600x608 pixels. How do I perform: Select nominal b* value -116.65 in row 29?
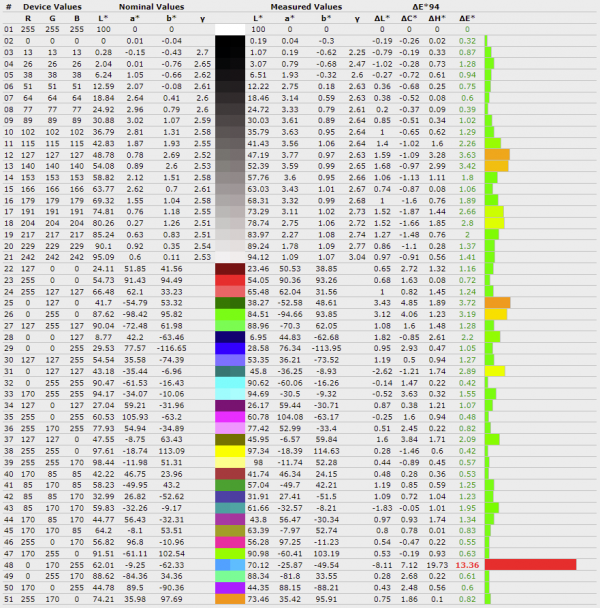click(x=171, y=348)
